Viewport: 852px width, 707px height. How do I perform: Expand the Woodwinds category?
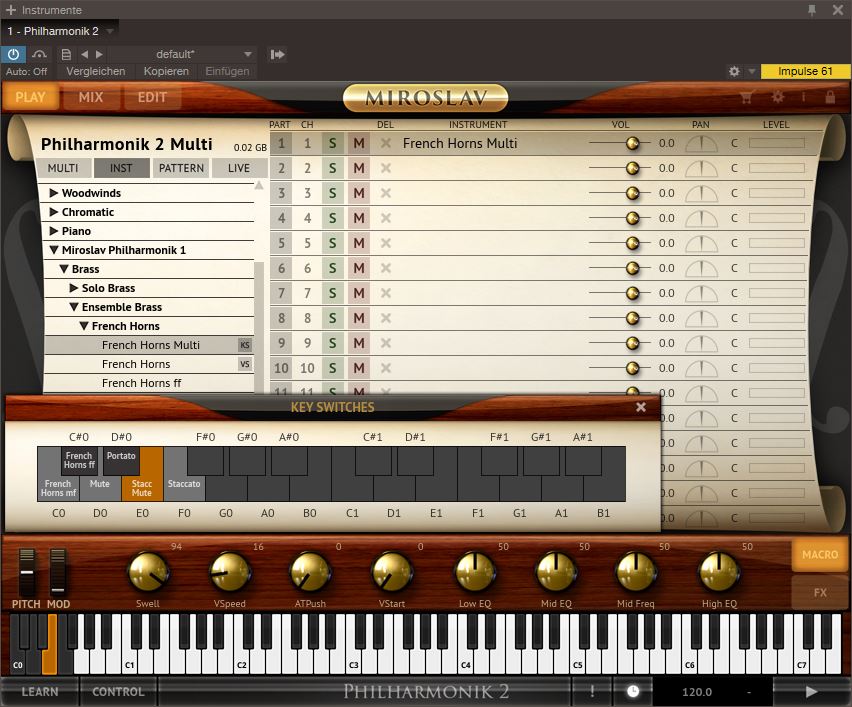coord(54,193)
